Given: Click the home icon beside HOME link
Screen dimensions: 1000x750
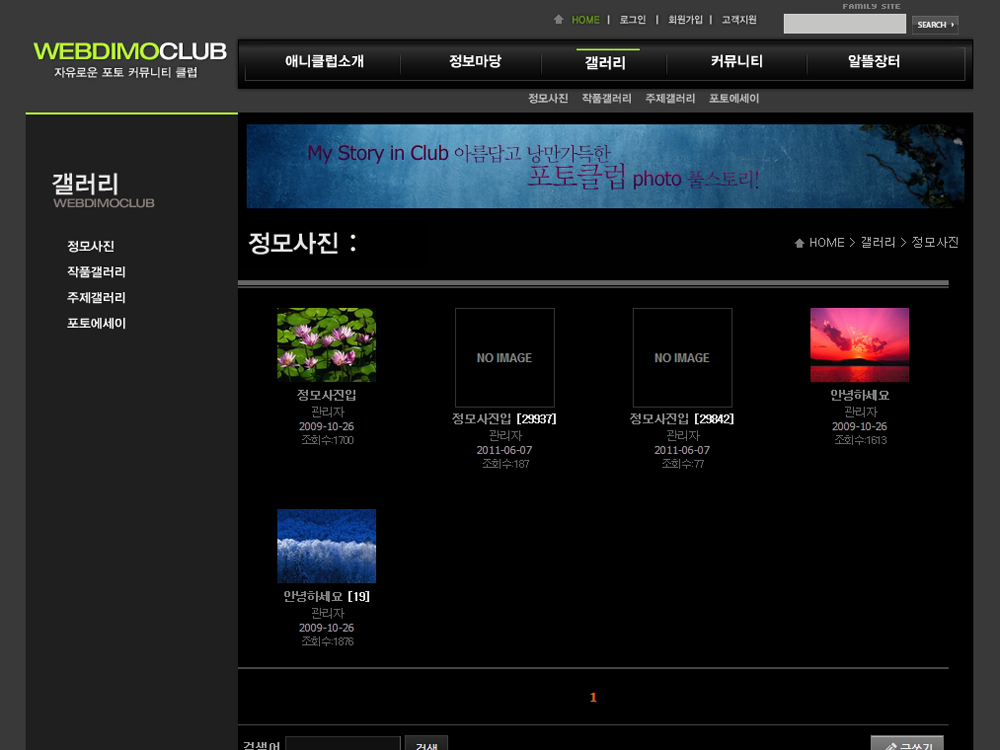Looking at the screenshot, I should [558, 20].
